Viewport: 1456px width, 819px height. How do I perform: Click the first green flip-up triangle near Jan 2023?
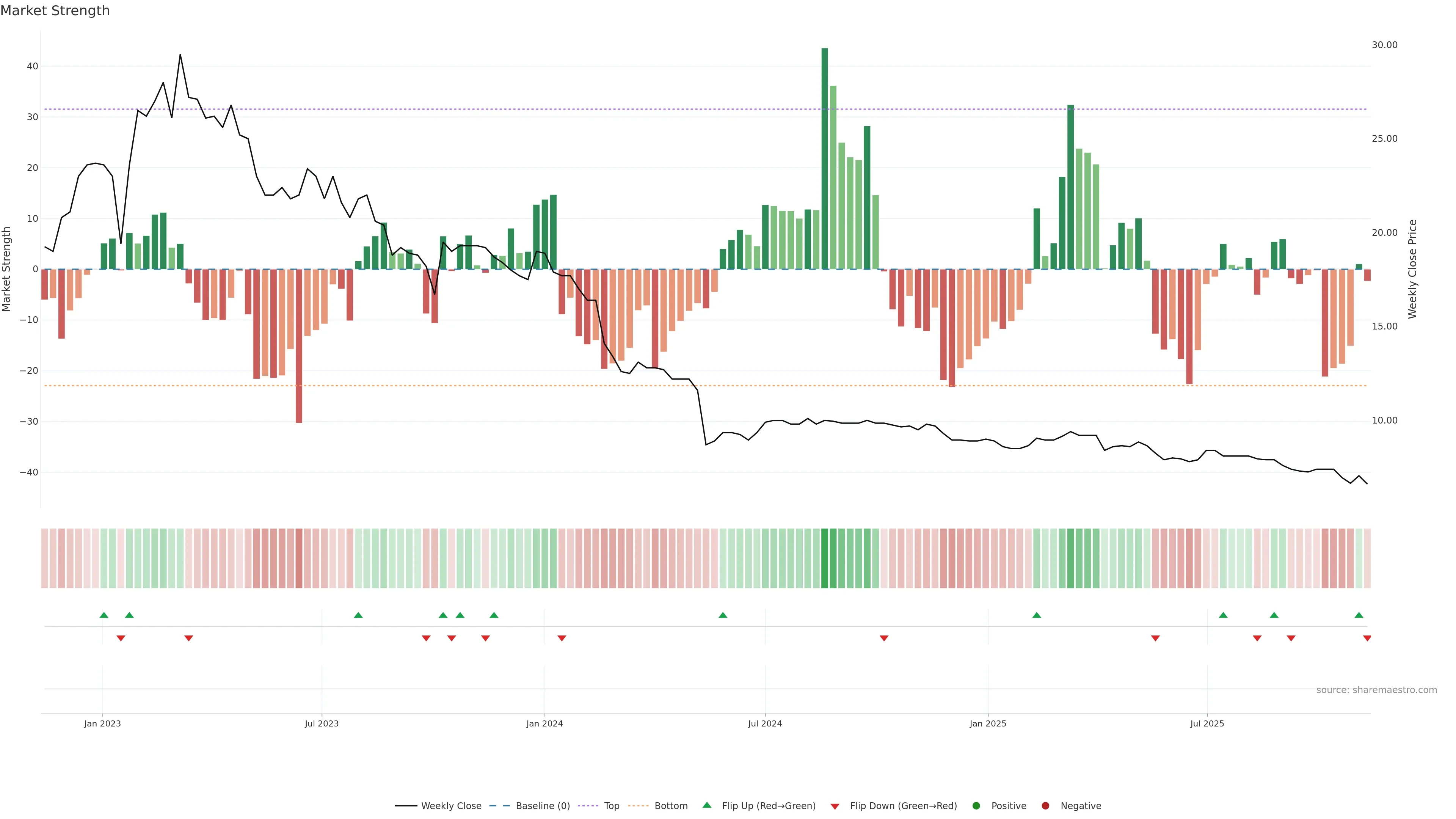104,615
